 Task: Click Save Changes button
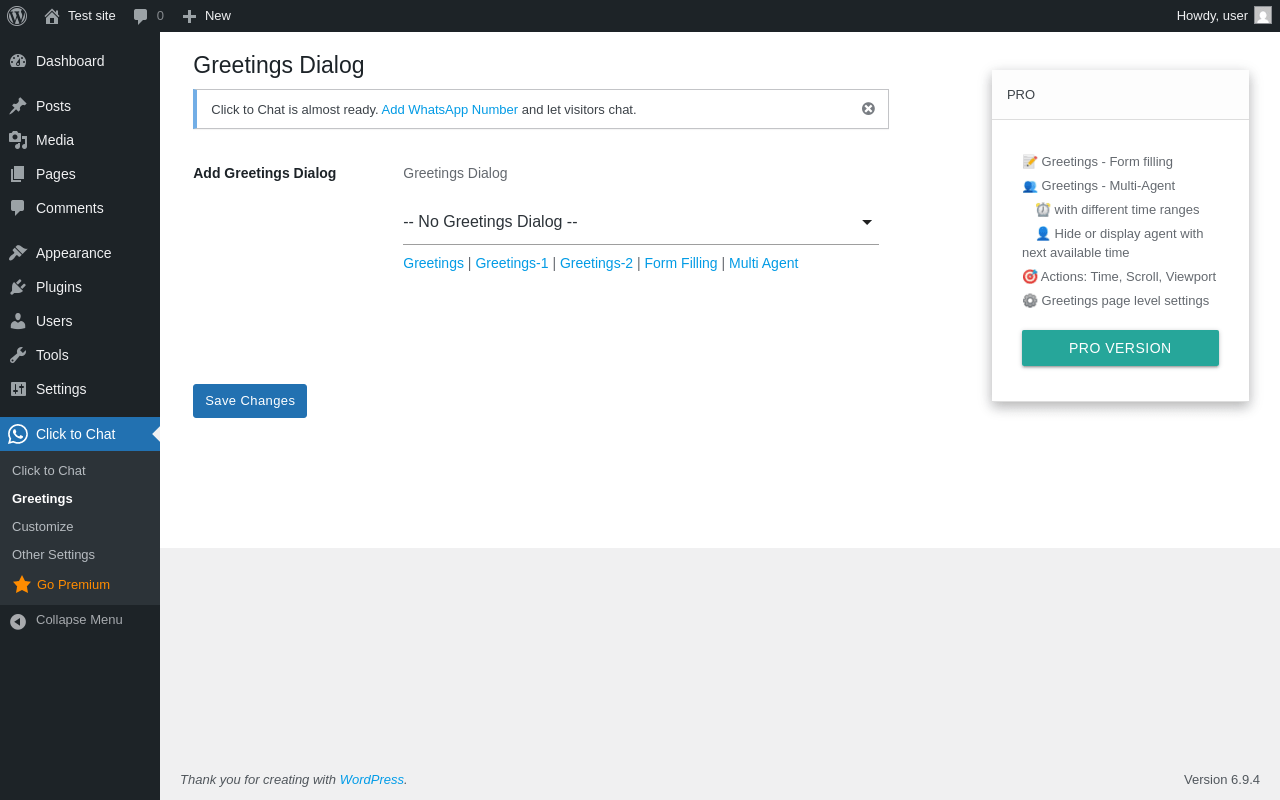click(250, 401)
